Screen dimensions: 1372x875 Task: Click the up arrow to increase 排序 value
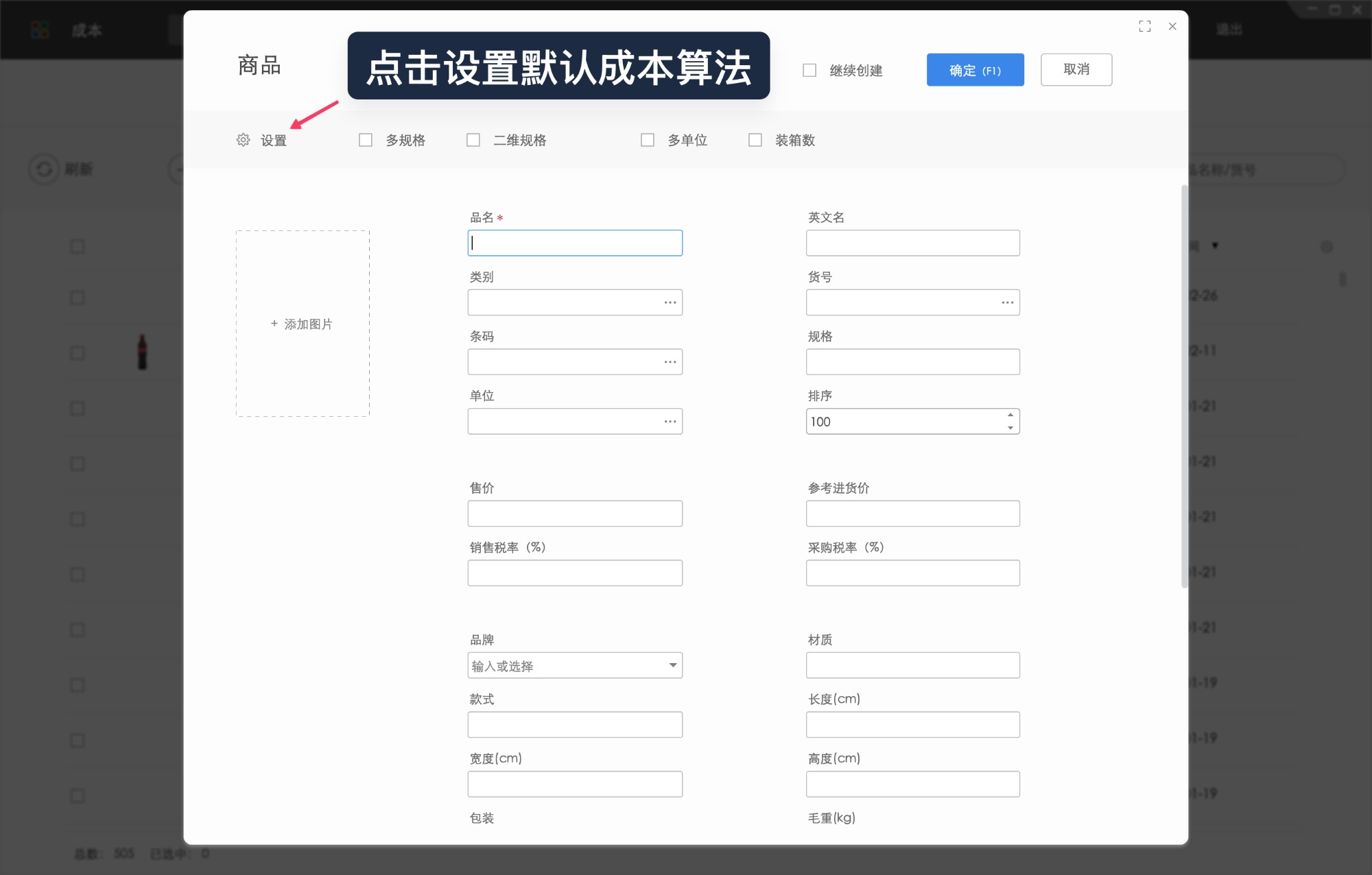[1010, 414]
